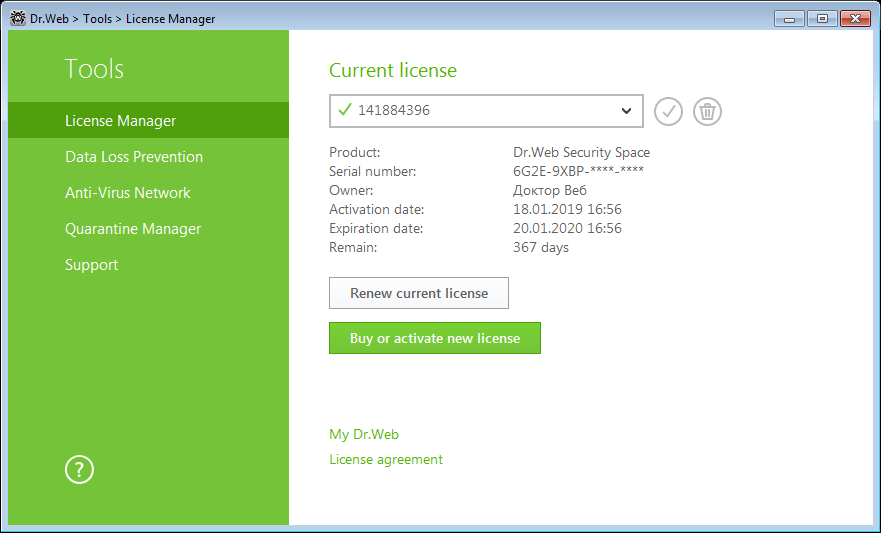
Task: Click Renew current license button
Action: pyautogui.click(x=419, y=293)
